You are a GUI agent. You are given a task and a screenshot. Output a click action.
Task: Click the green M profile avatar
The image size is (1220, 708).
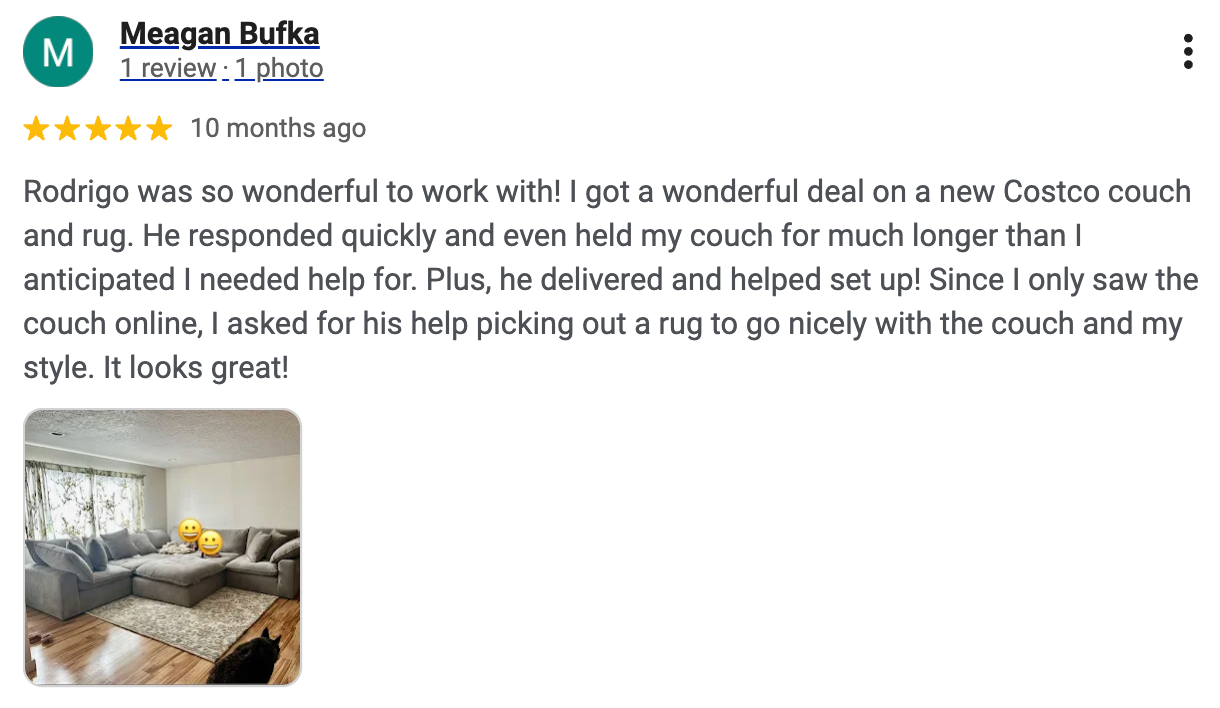[x=58, y=52]
